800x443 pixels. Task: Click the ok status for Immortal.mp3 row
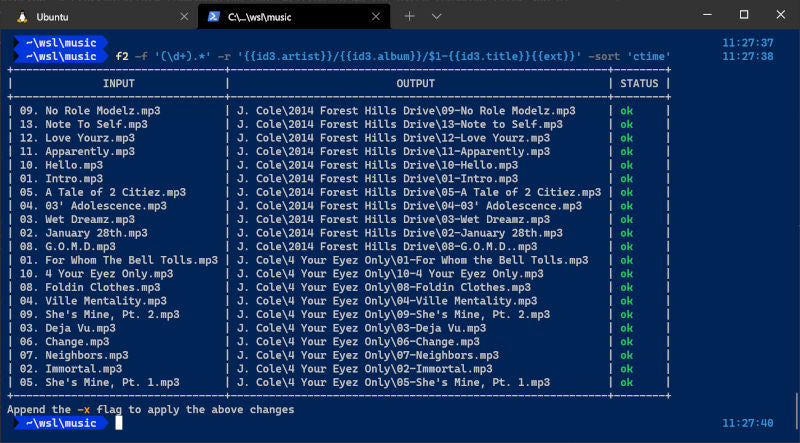tap(627, 369)
